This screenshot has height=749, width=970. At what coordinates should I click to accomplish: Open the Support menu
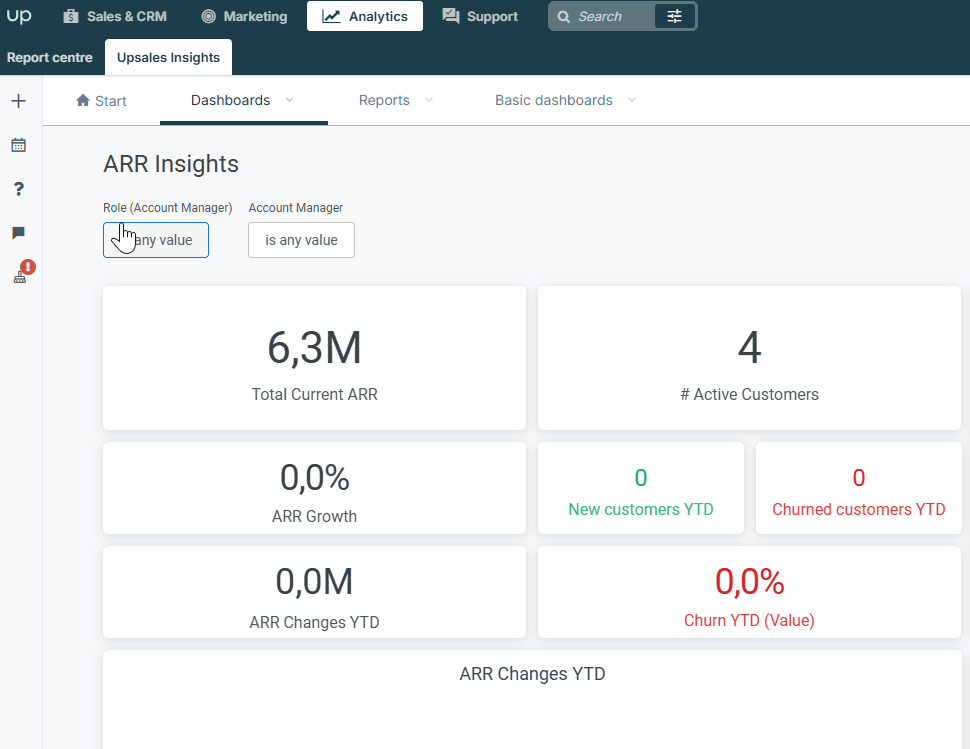click(x=480, y=16)
